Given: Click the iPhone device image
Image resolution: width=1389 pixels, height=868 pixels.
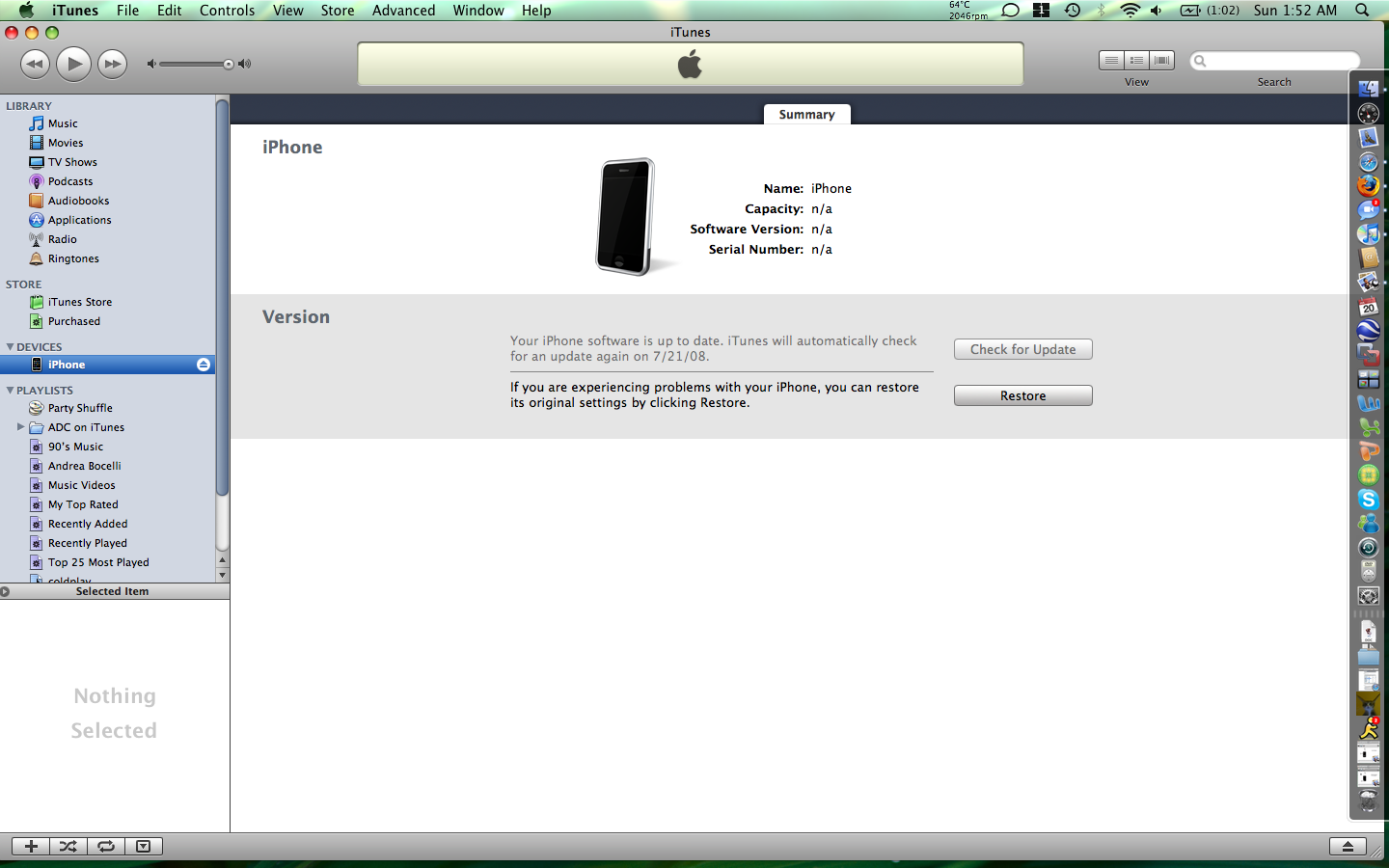Looking at the screenshot, I should point(626,217).
